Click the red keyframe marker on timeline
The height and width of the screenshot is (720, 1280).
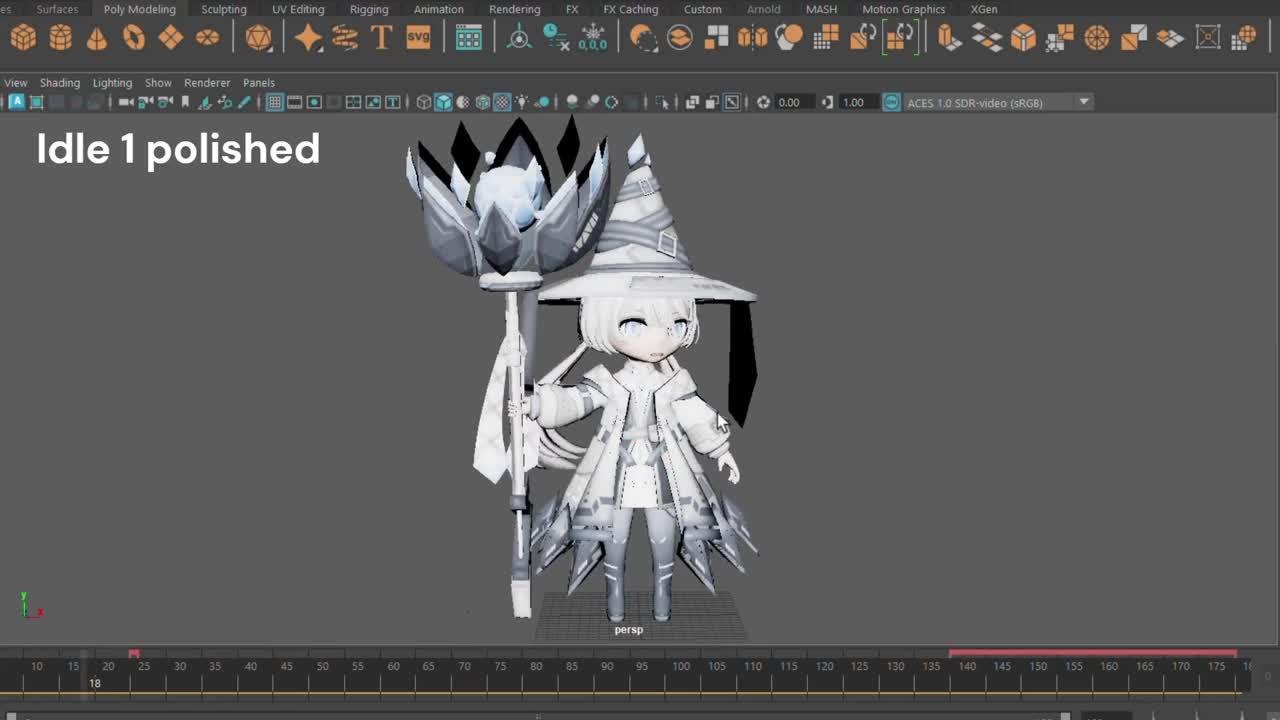134,654
